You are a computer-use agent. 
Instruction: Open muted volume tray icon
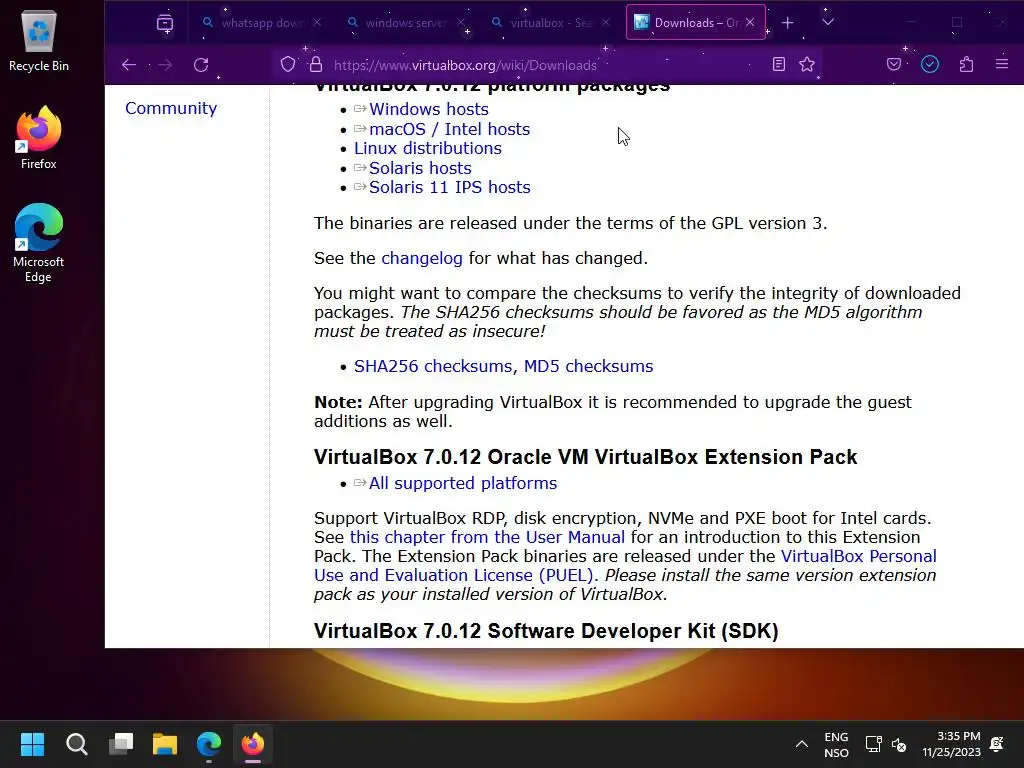click(899, 744)
